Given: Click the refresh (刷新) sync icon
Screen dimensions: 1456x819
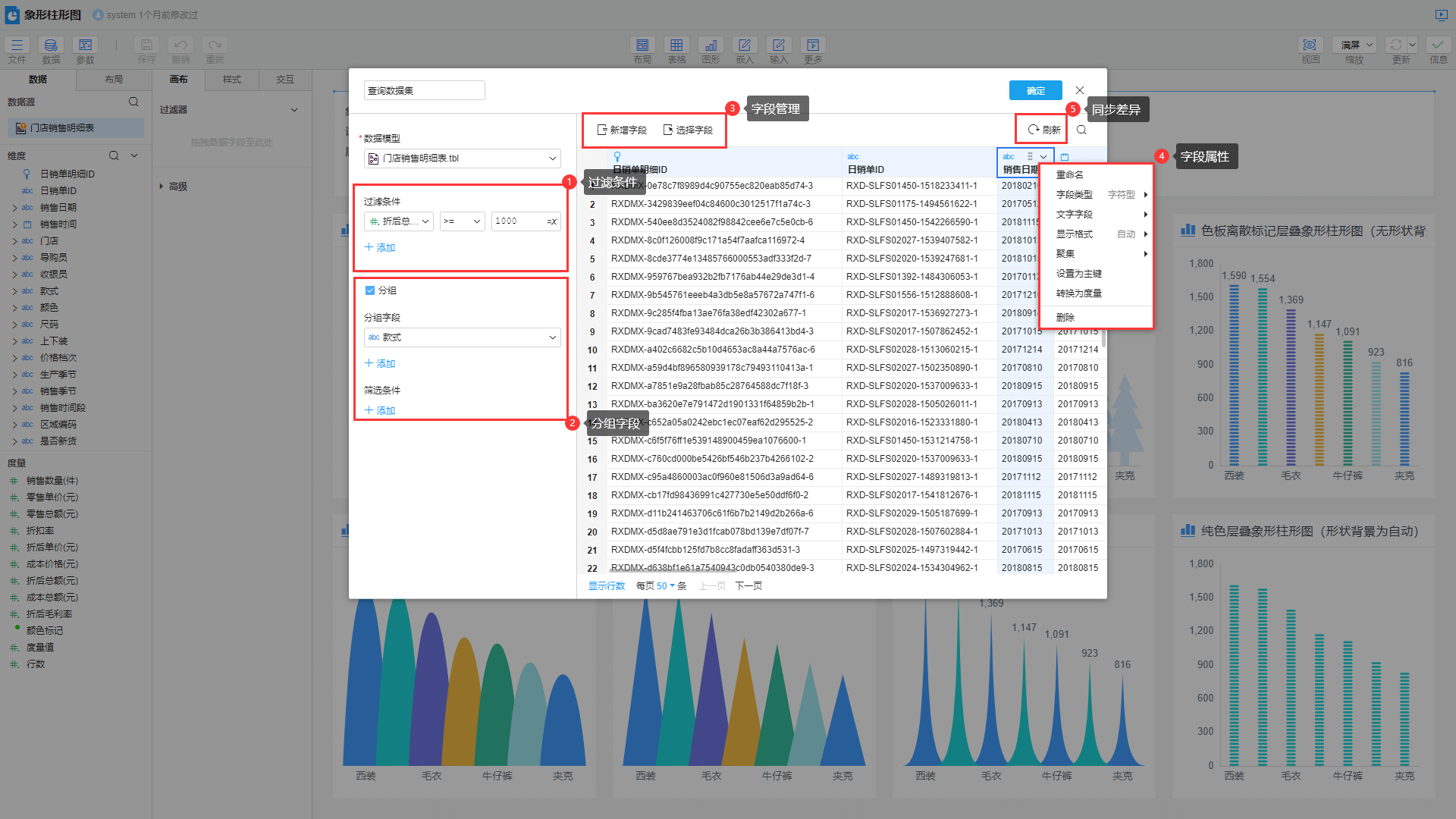Looking at the screenshot, I should coord(1033,130).
